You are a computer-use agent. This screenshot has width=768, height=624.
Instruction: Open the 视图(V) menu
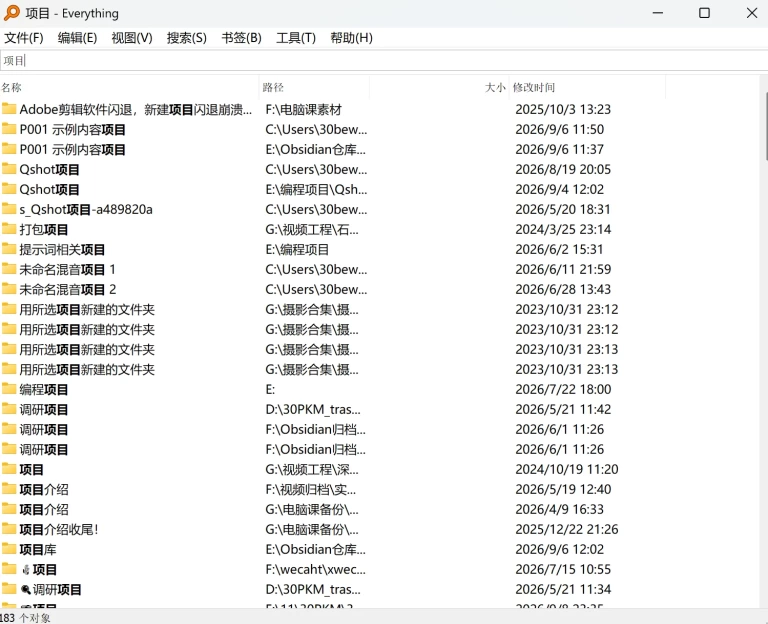(x=132, y=38)
